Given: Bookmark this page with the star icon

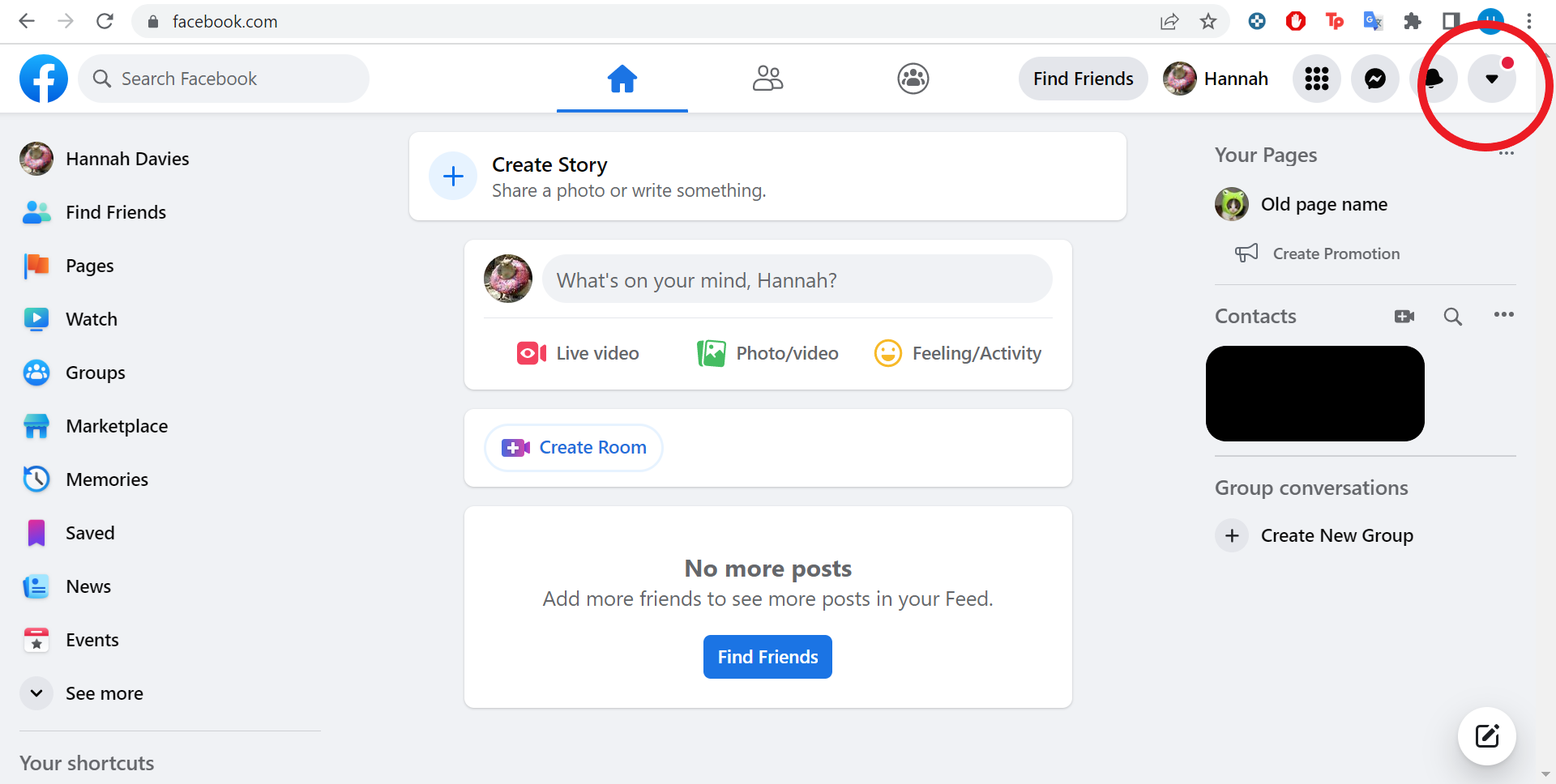Looking at the screenshot, I should click(x=1208, y=21).
